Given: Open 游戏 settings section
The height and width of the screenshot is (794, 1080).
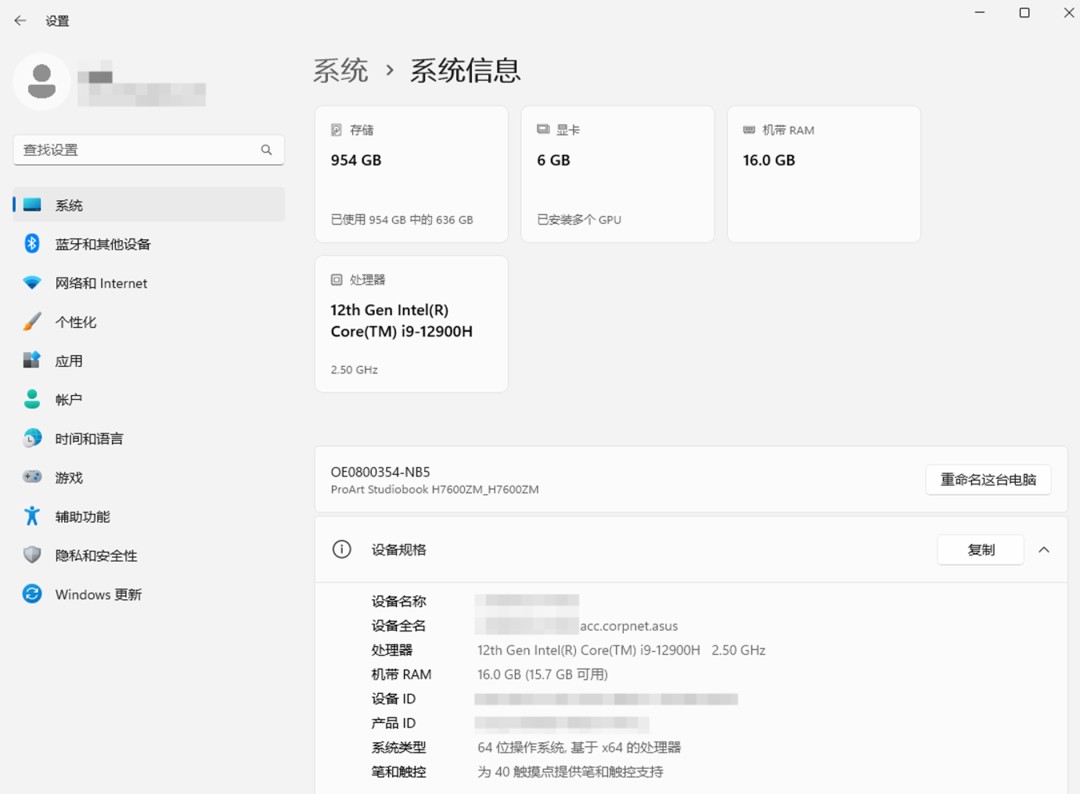Looking at the screenshot, I should point(149,477).
